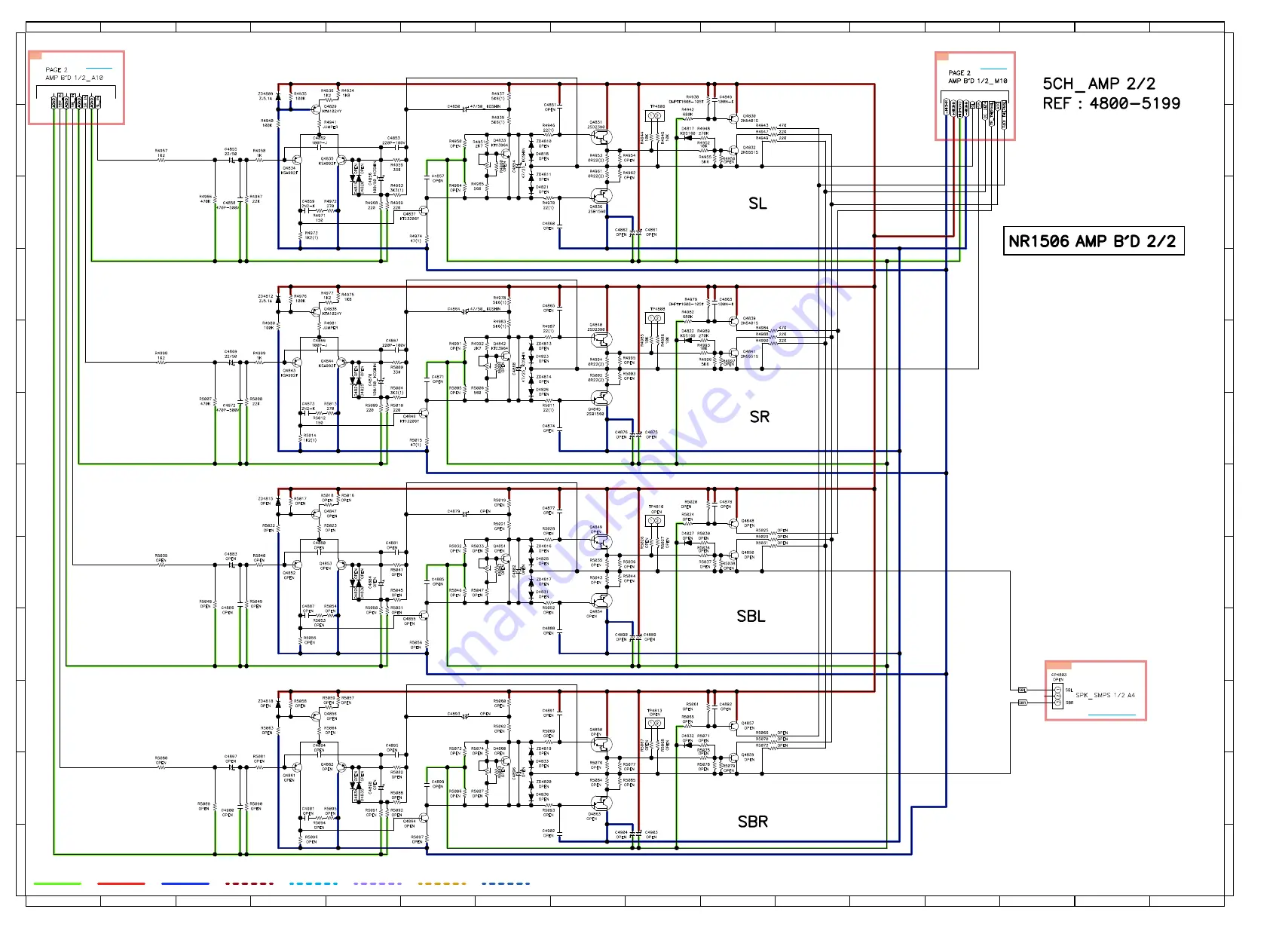Select the Q4831 2SD2390 transistor symbol
This screenshot has height=952, width=1282.
coord(601,136)
